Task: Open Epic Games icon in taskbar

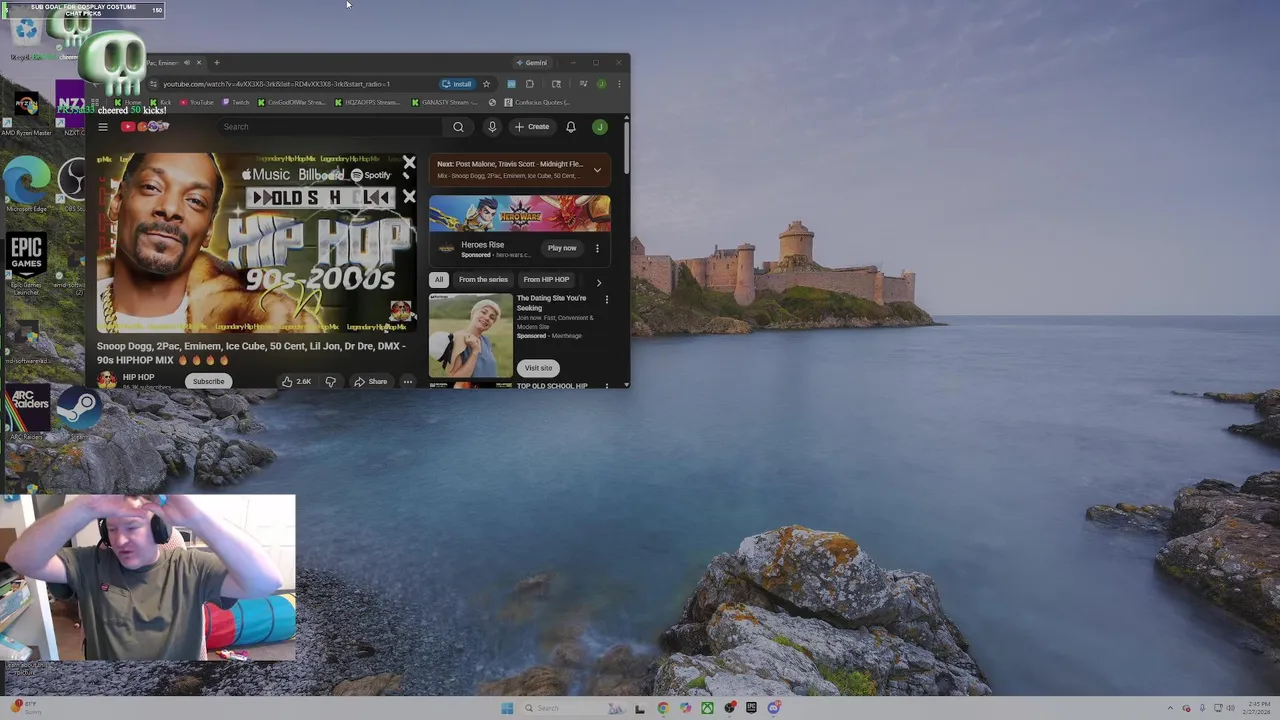Action: (751, 708)
